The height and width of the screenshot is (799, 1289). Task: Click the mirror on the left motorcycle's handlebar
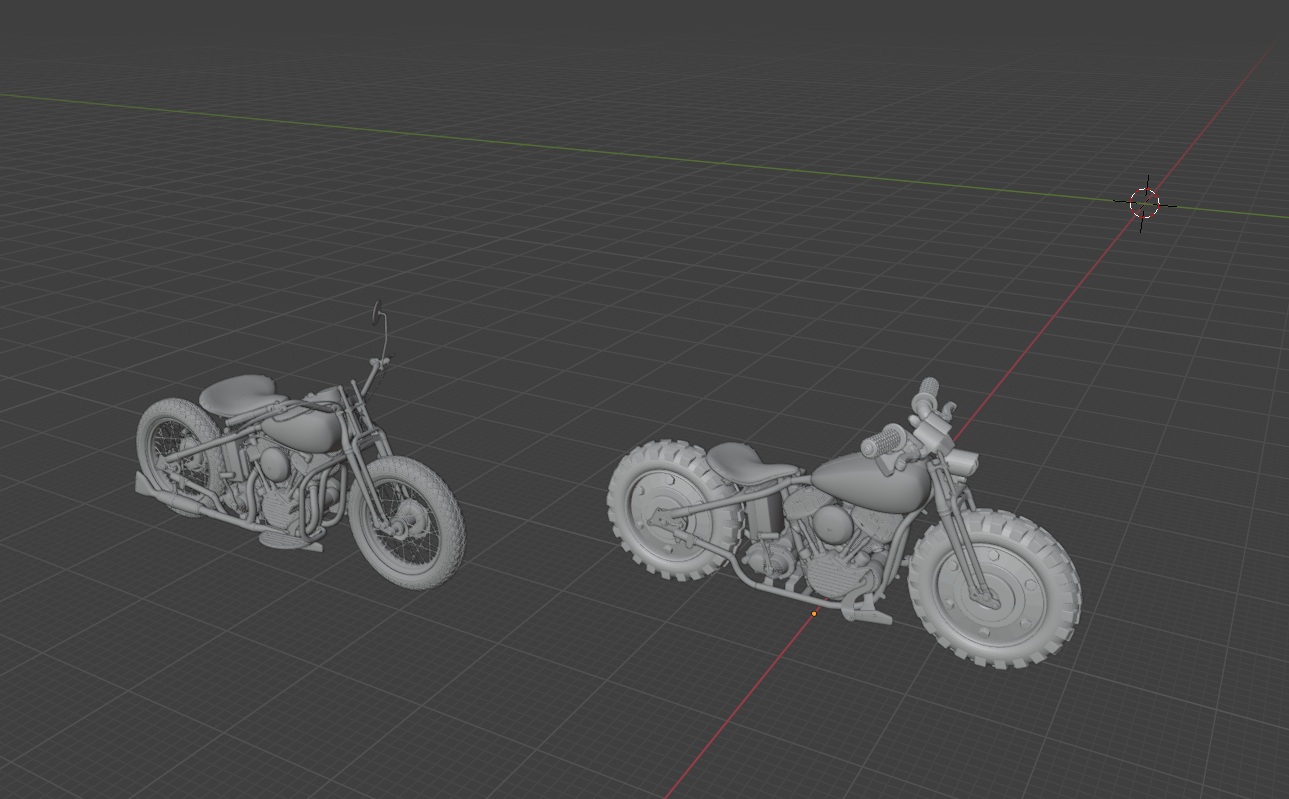378,312
